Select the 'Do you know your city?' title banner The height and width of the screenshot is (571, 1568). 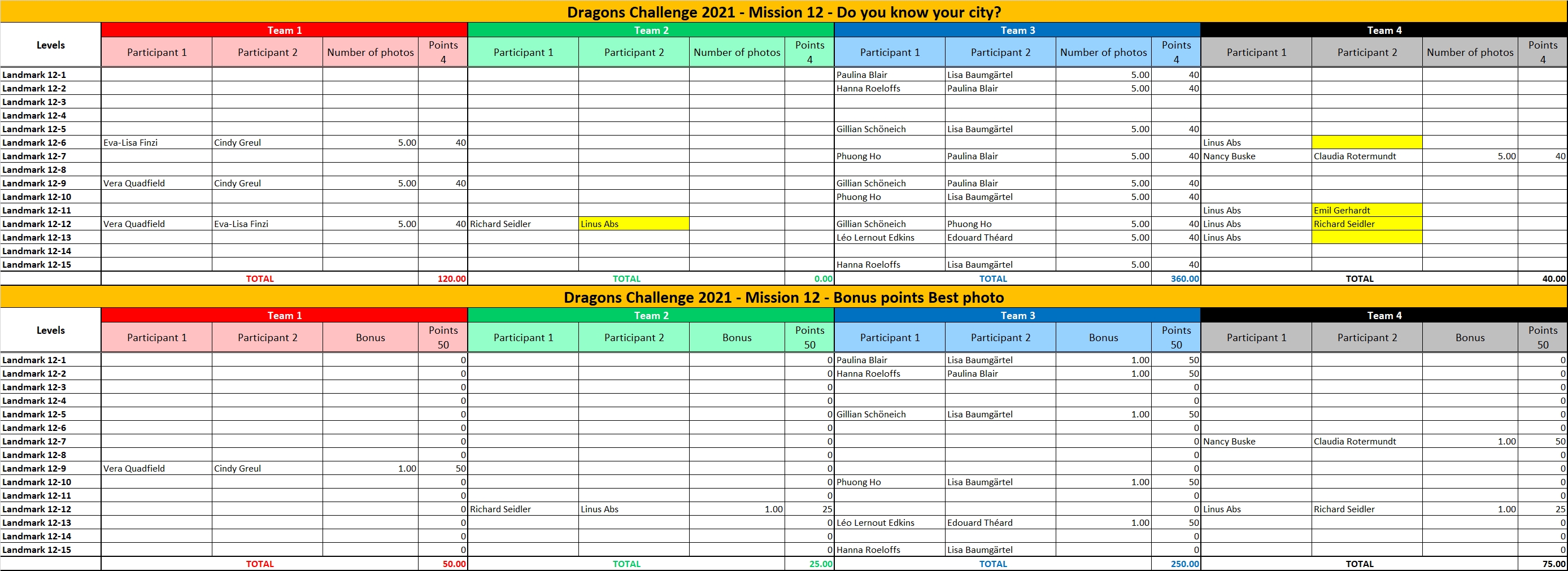click(783, 11)
